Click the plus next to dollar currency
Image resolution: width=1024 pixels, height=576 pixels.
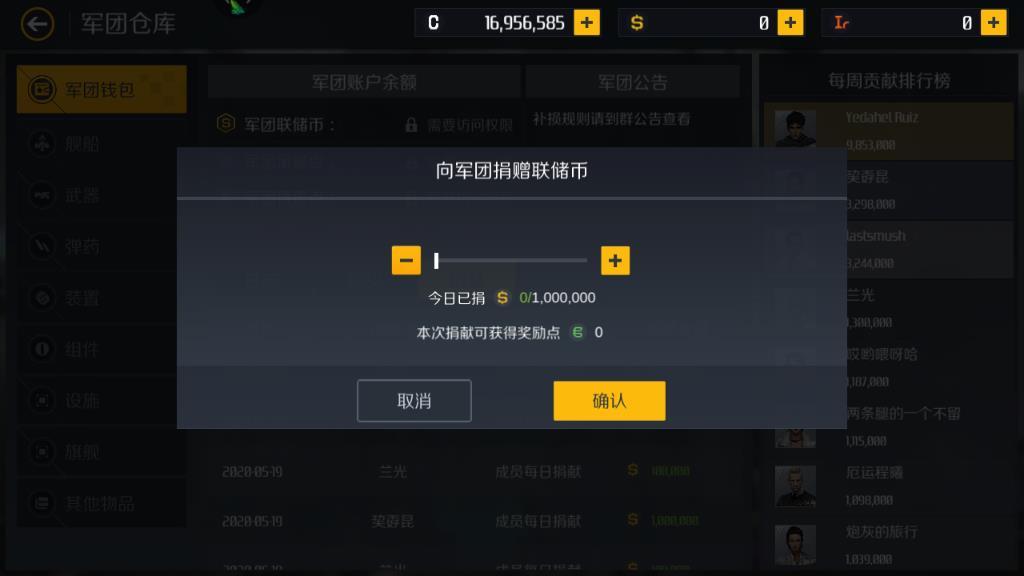(790, 23)
